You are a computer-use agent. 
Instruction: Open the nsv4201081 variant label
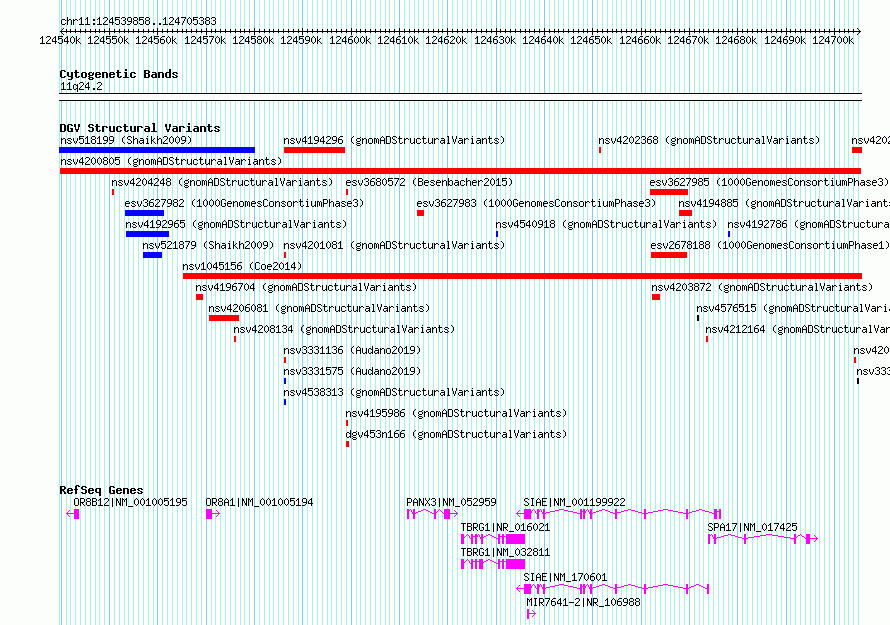pyautogui.click(x=394, y=245)
